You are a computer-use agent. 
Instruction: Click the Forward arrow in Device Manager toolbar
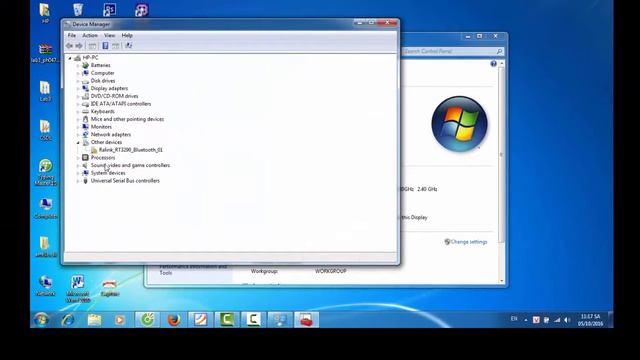79,46
